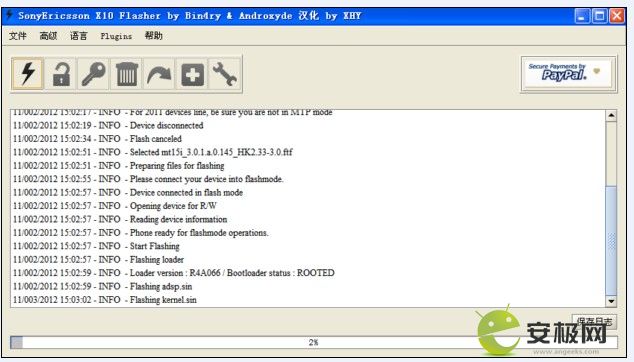Click the trash can clean icon

click(127, 74)
